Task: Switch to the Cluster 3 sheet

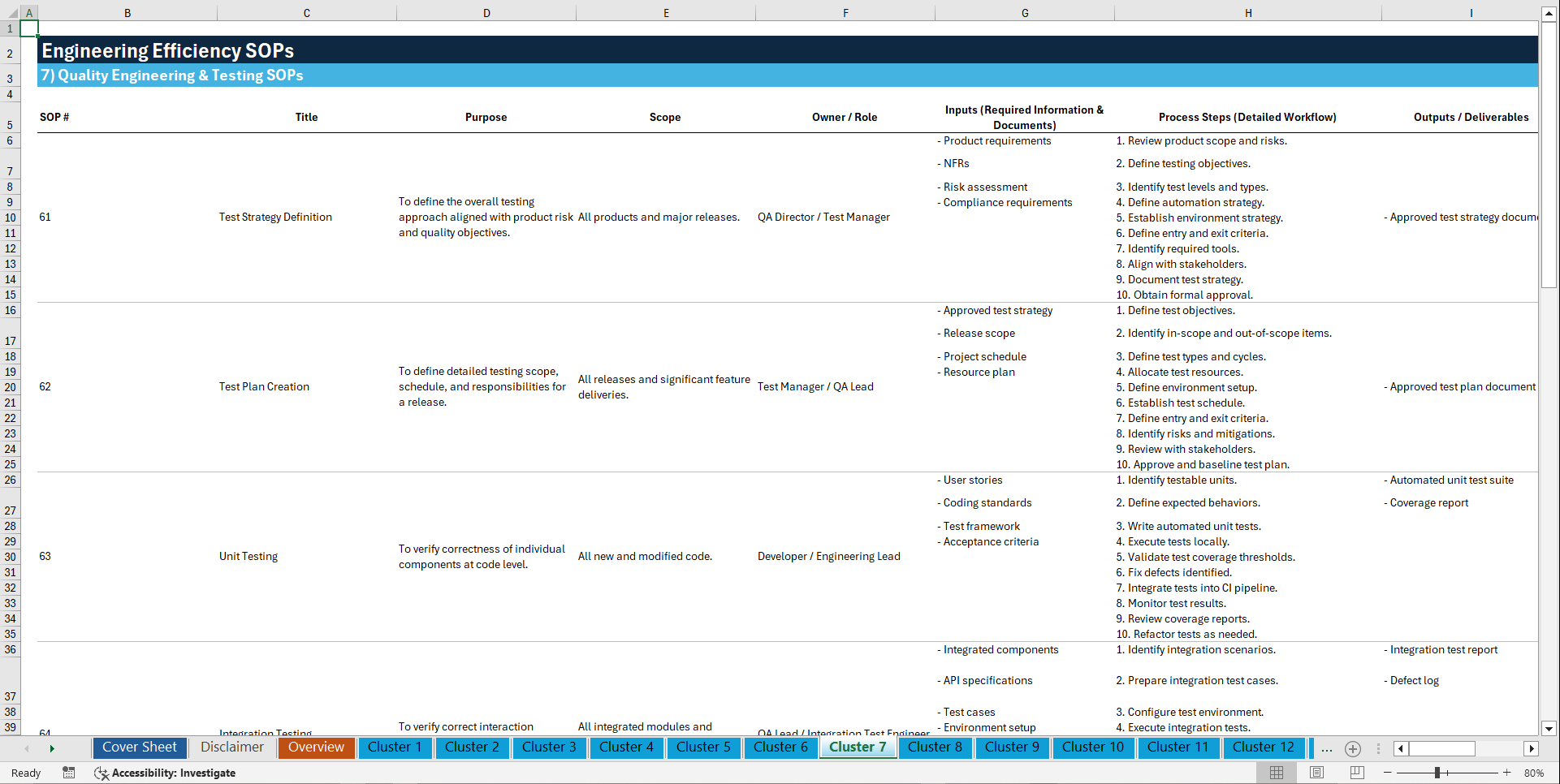Action: coord(549,747)
